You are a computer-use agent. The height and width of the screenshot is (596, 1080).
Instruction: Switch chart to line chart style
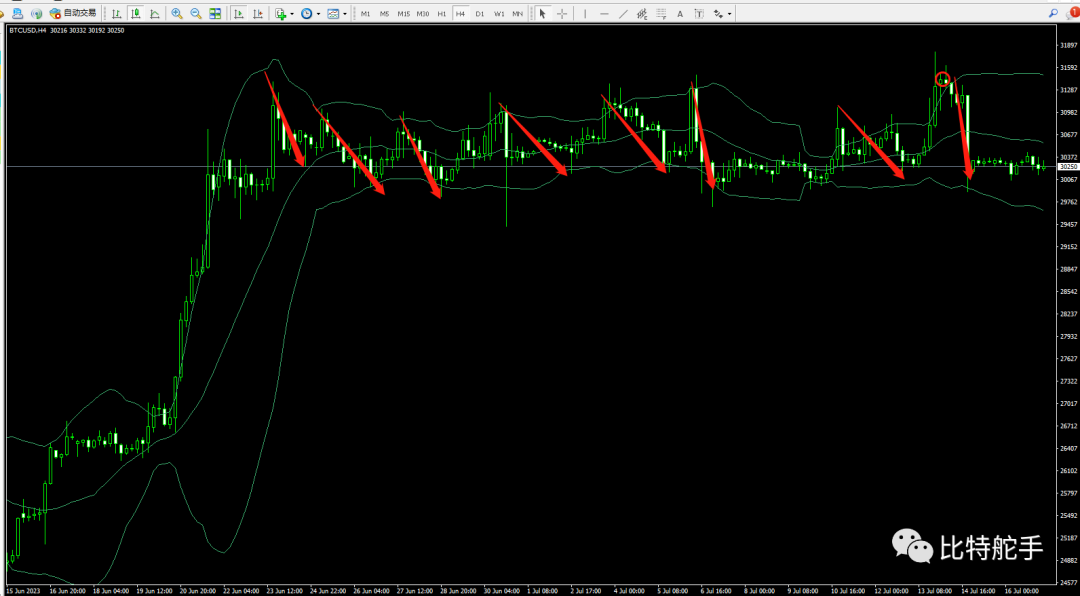(x=155, y=13)
